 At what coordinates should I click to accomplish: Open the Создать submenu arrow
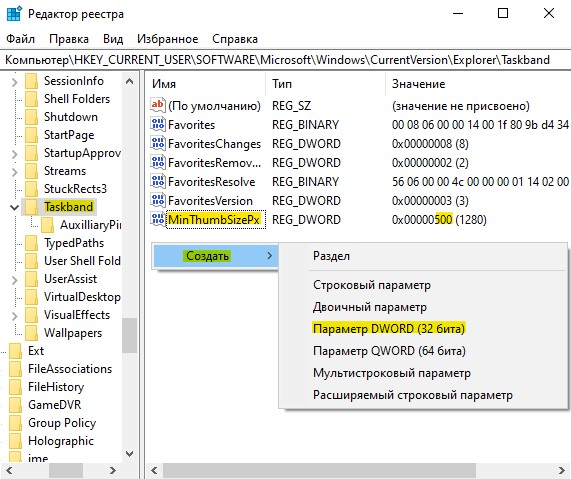[x=269, y=256]
